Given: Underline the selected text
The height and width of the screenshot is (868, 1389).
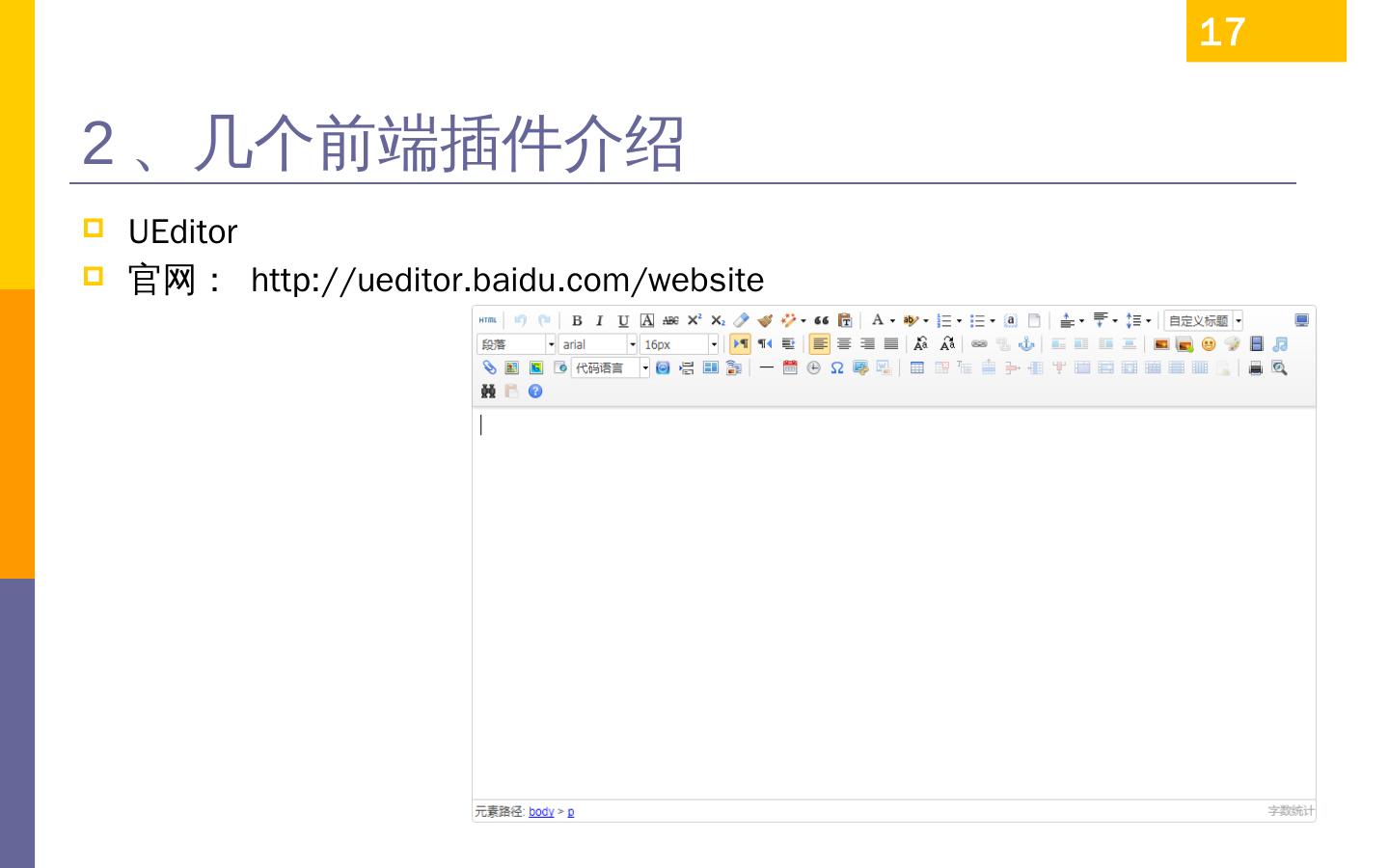Looking at the screenshot, I should point(623,320).
